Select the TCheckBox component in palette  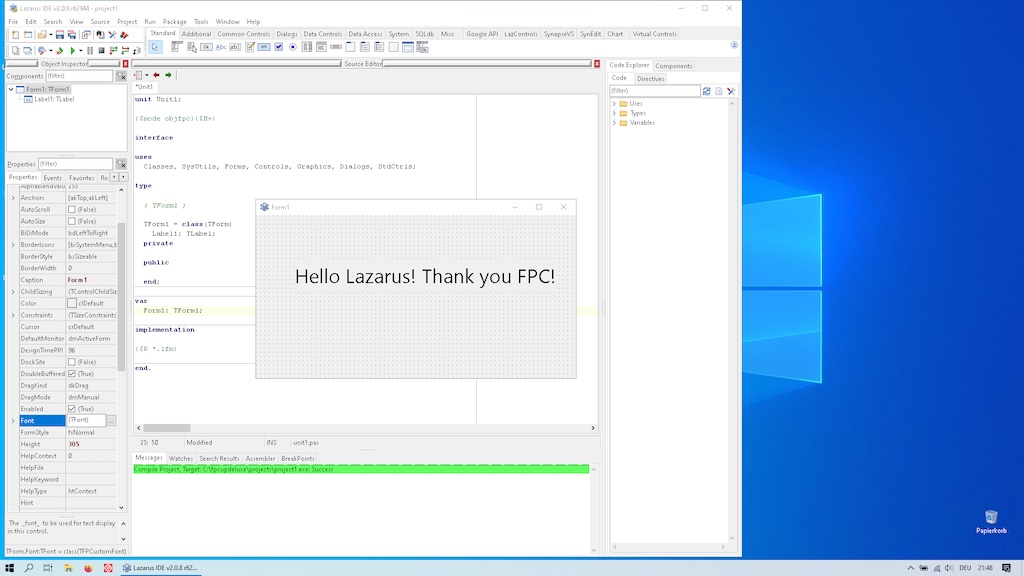point(278,47)
